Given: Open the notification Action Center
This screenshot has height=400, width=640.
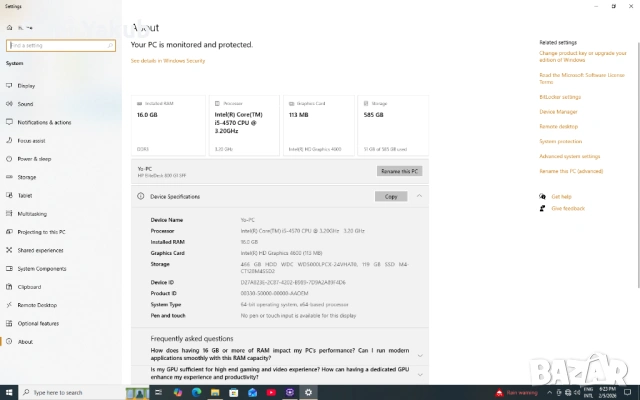Looking at the screenshot, I should pos(628,393).
